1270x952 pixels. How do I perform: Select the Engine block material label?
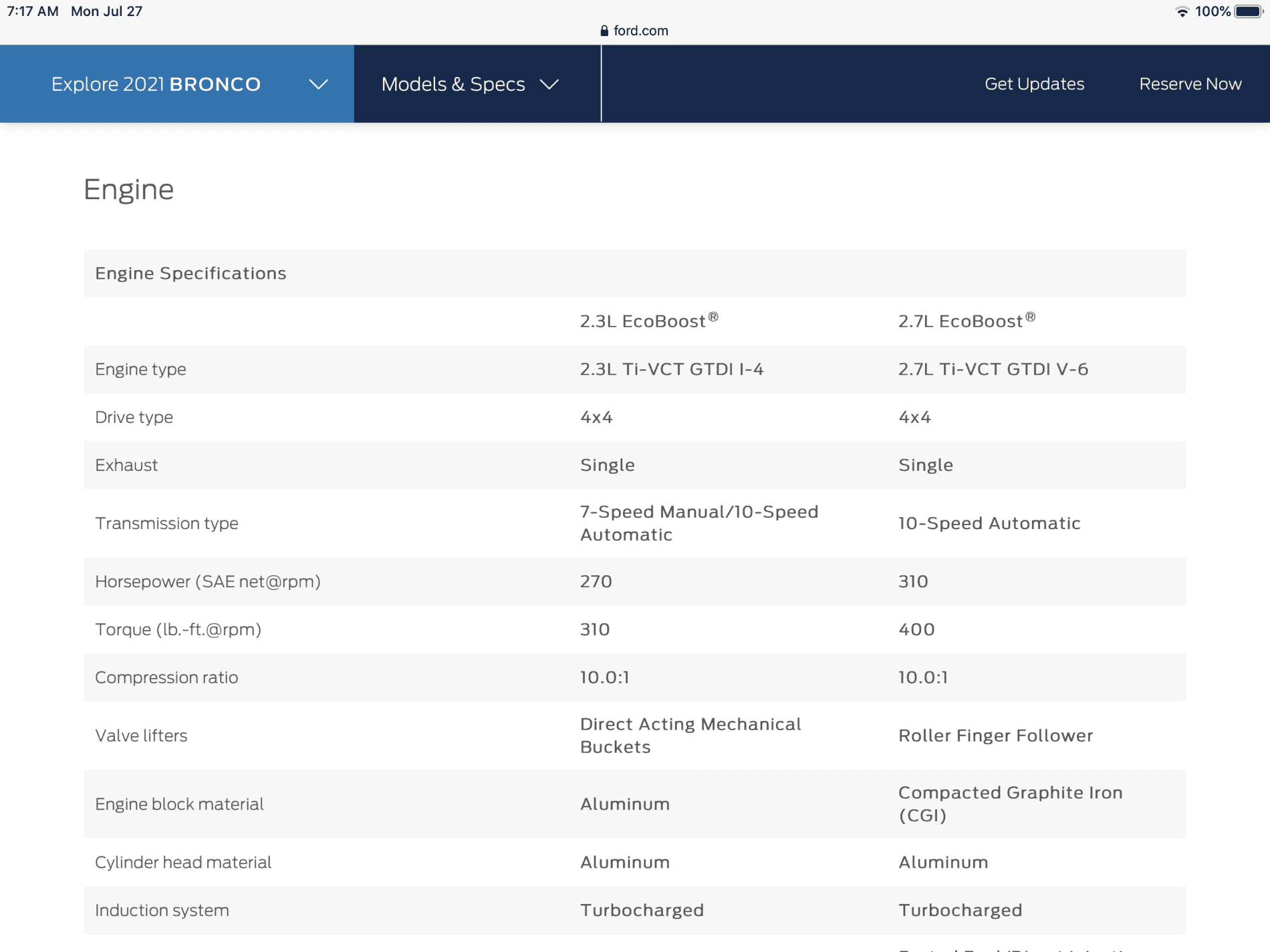[x=179, y=804]
